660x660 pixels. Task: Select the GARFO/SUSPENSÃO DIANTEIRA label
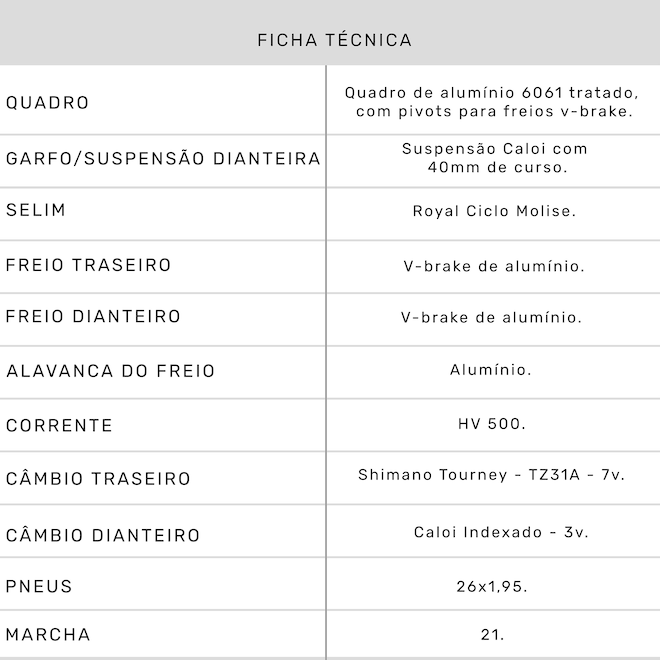[163, 159]
